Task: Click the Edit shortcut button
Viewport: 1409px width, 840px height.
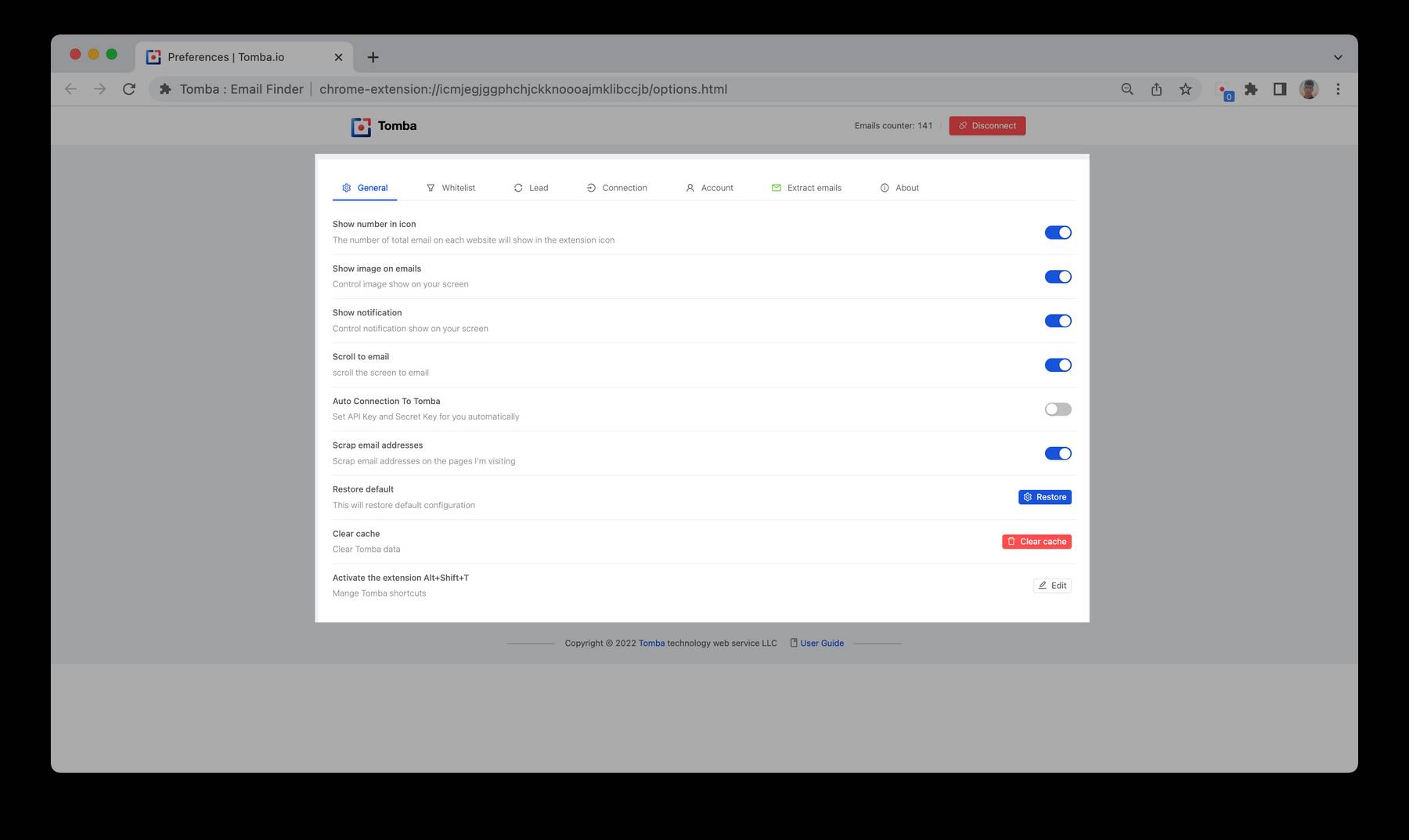Action: [x=1052, y=586]
